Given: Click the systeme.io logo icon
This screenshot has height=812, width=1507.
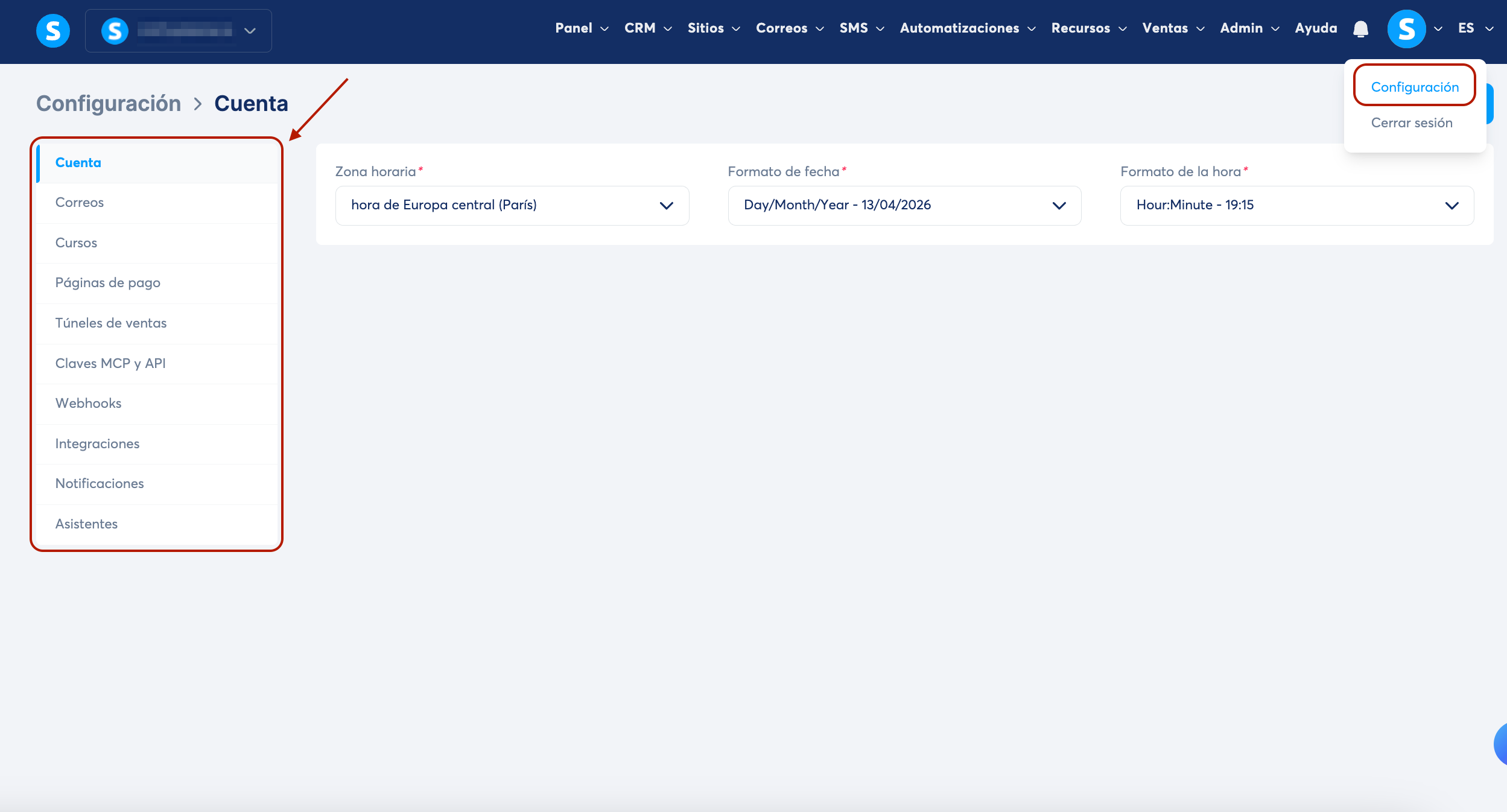Looking at the screenshot, I should point(53,30).
